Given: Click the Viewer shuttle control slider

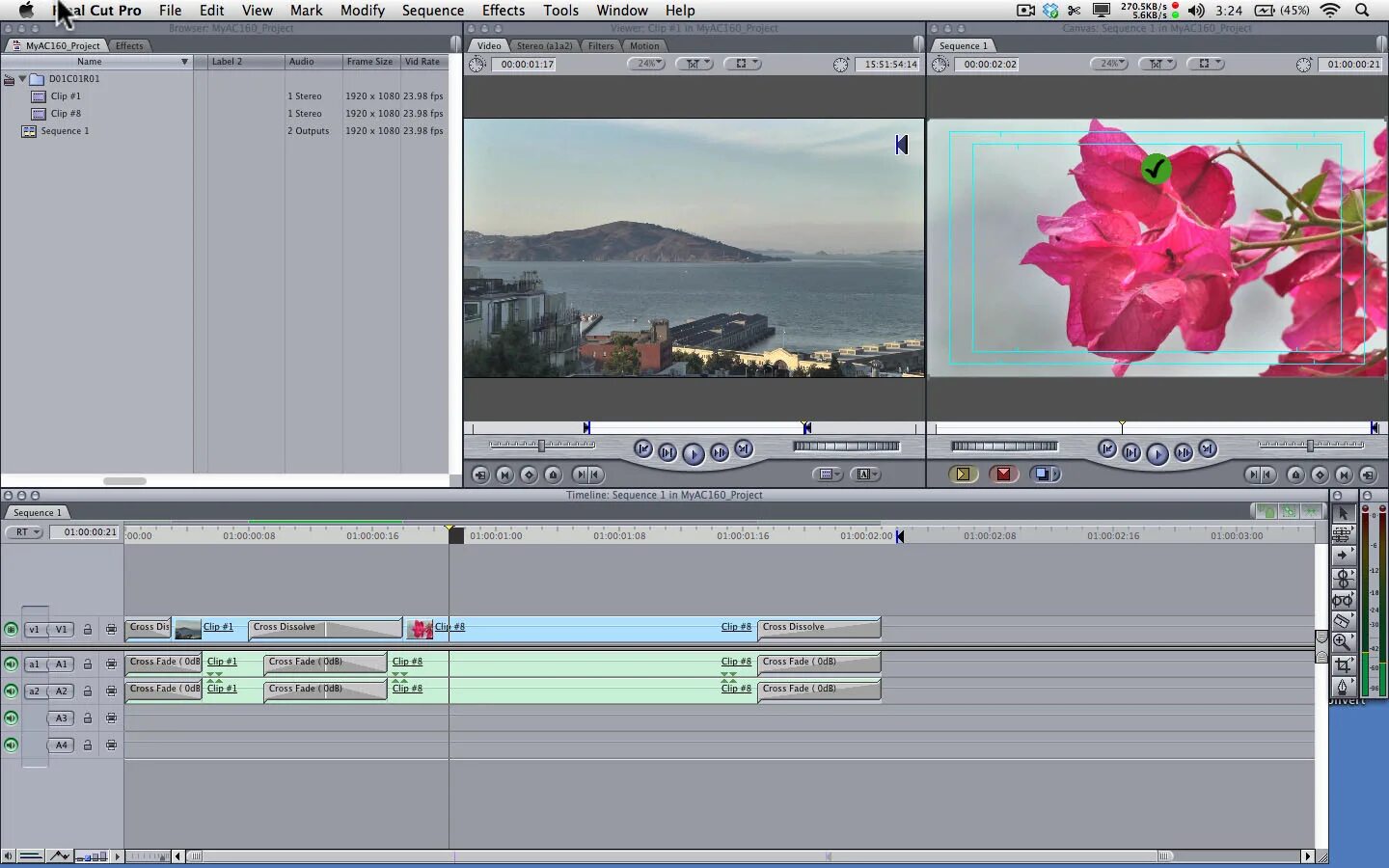Looking at the screenshot, I should (542, 446).
